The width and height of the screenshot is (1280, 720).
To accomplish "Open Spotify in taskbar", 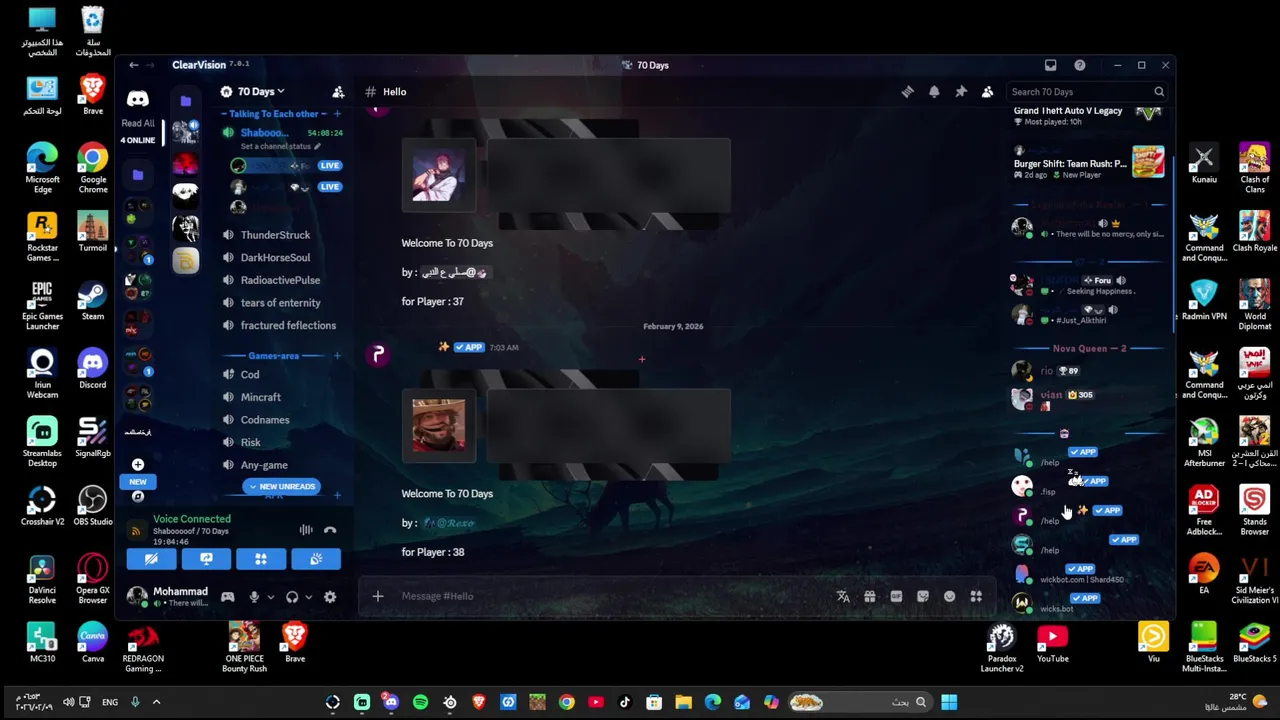I will 420,702.
